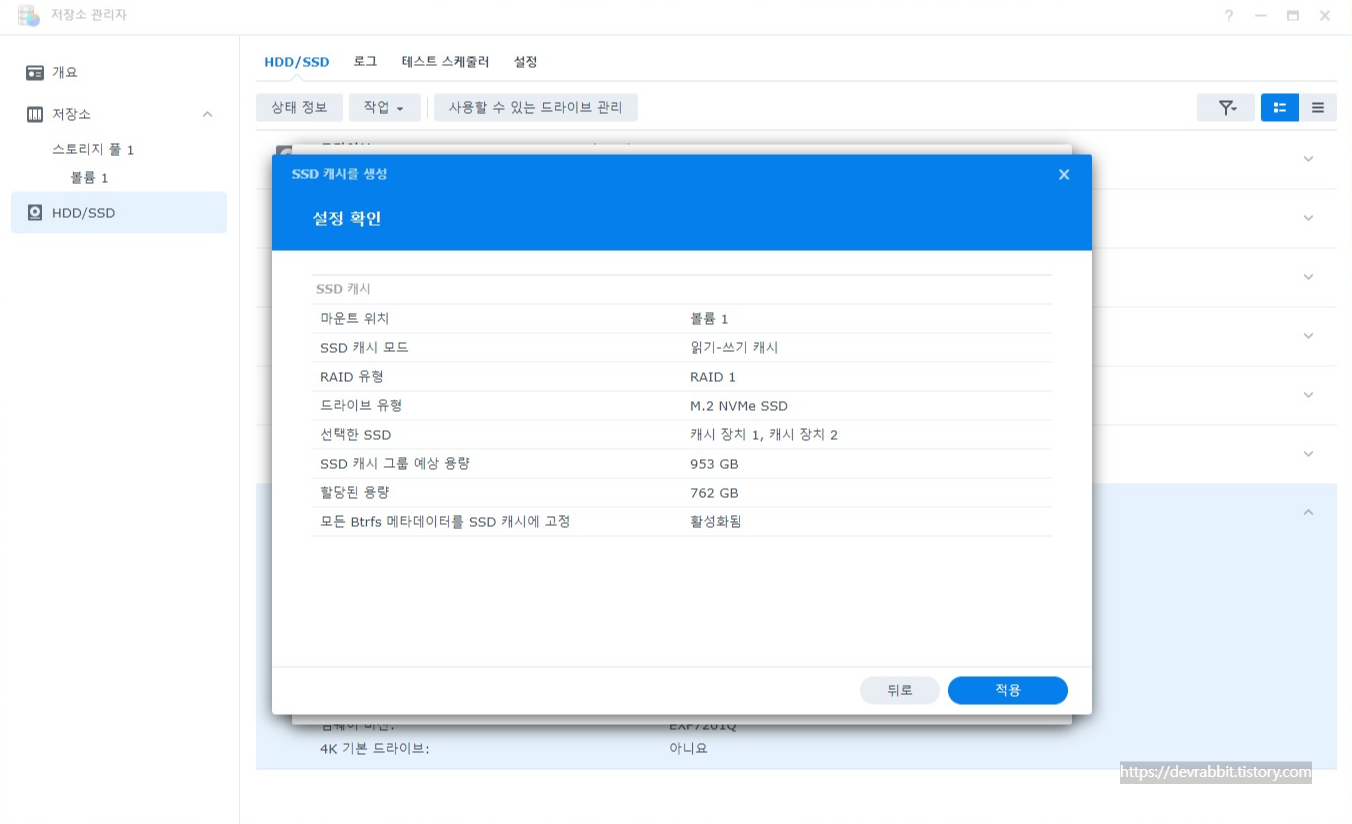The height and width of the screenshot is (824, 1352).
Task: Switch to the 로그 tab
Action: [365, 62]
